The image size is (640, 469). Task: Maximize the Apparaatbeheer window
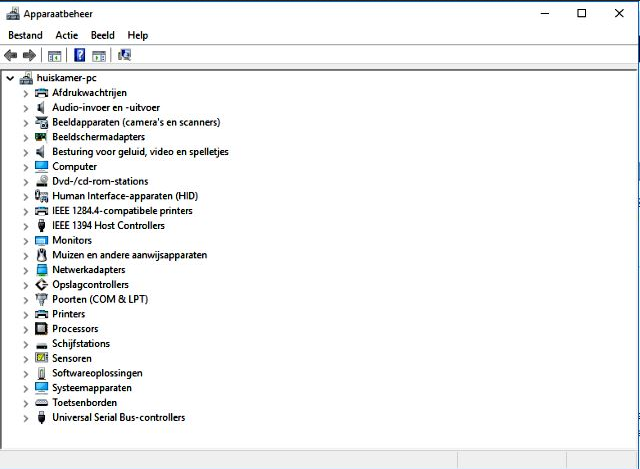point(582,13)
